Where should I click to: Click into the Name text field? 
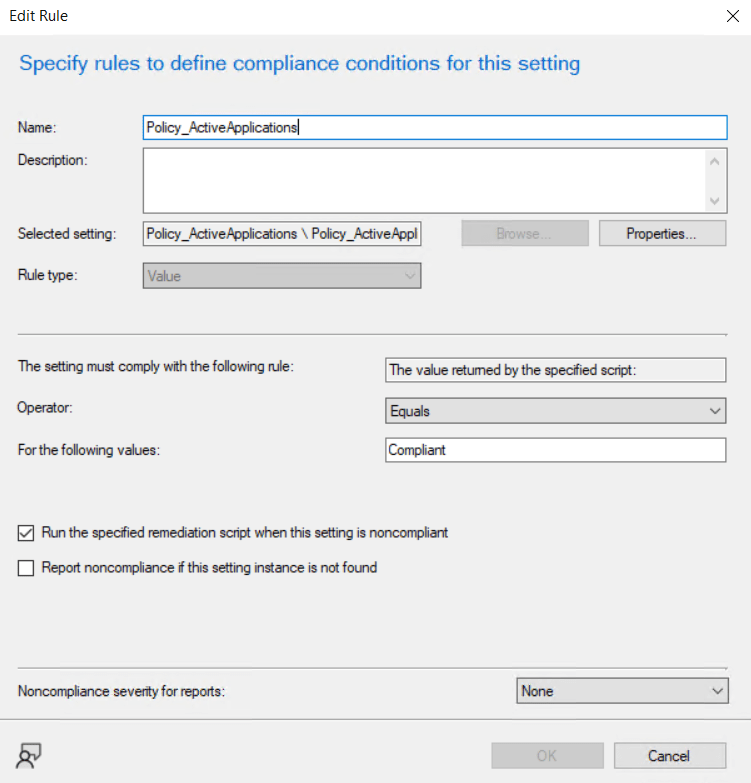435,127
